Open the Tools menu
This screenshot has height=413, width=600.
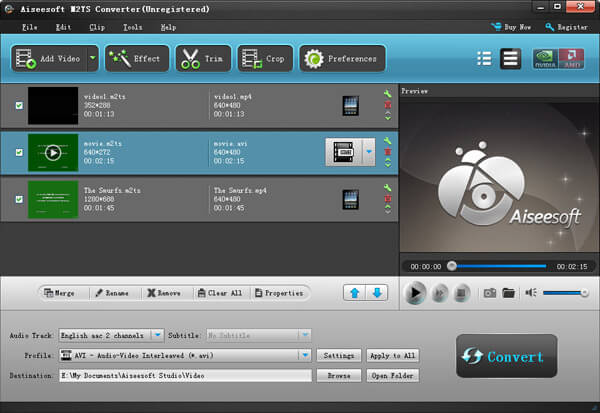pyautogui.click(x=133, y=27)
